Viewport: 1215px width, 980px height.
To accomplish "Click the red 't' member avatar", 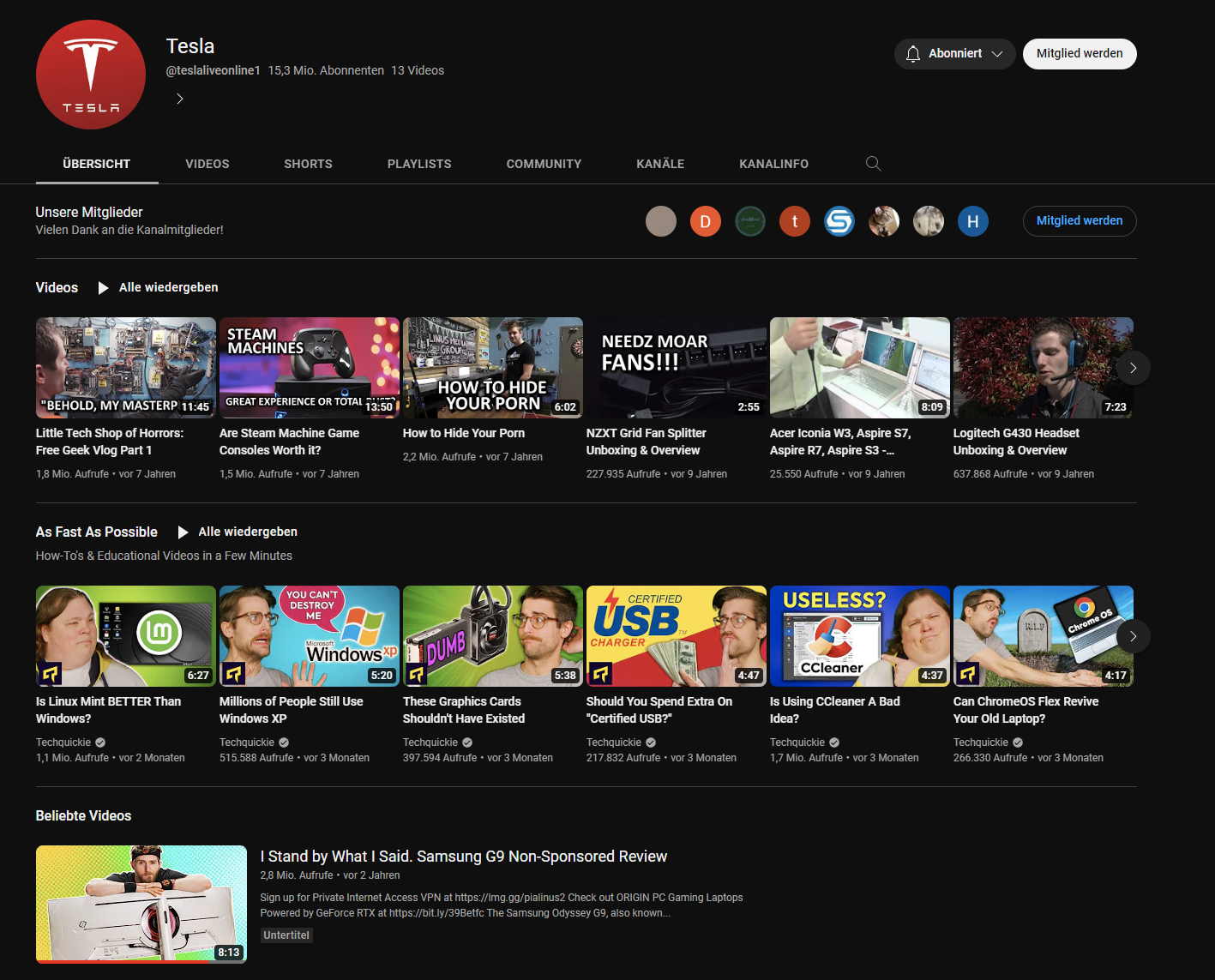I will 795,221.
